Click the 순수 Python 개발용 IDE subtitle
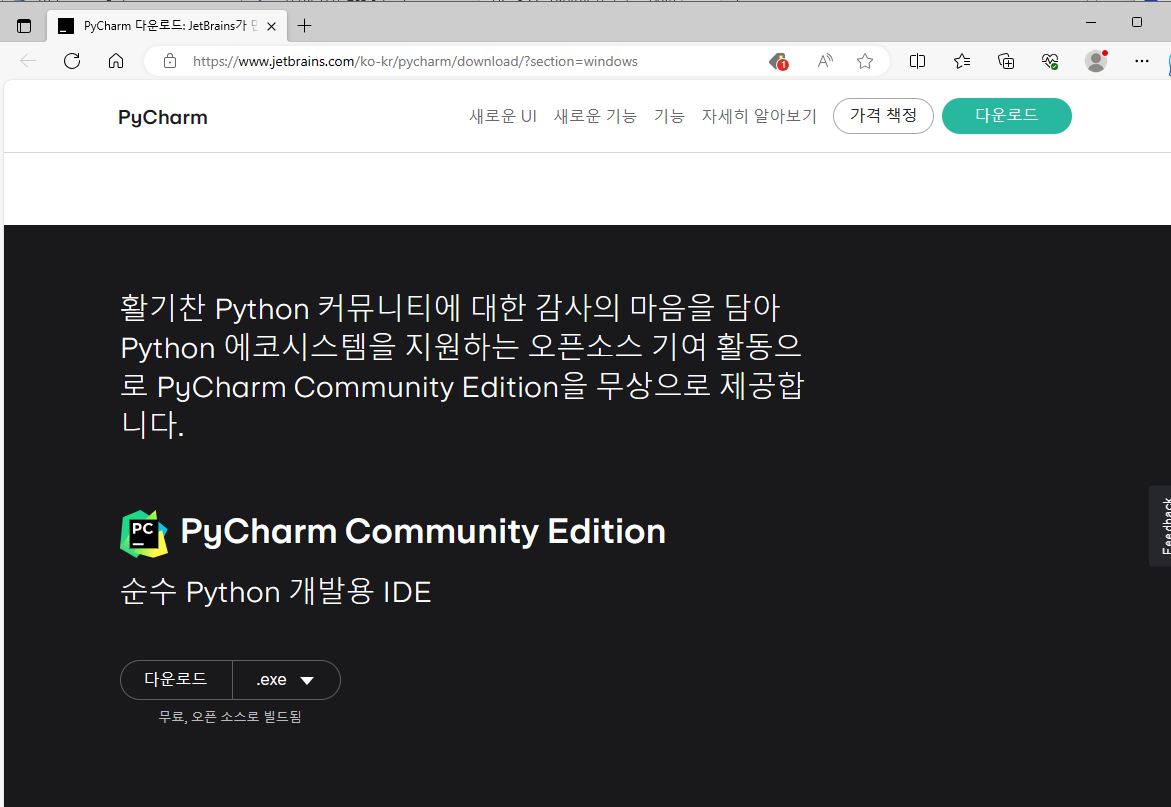The width and height of the screenshot is (1171, 807). click(276, 592)
